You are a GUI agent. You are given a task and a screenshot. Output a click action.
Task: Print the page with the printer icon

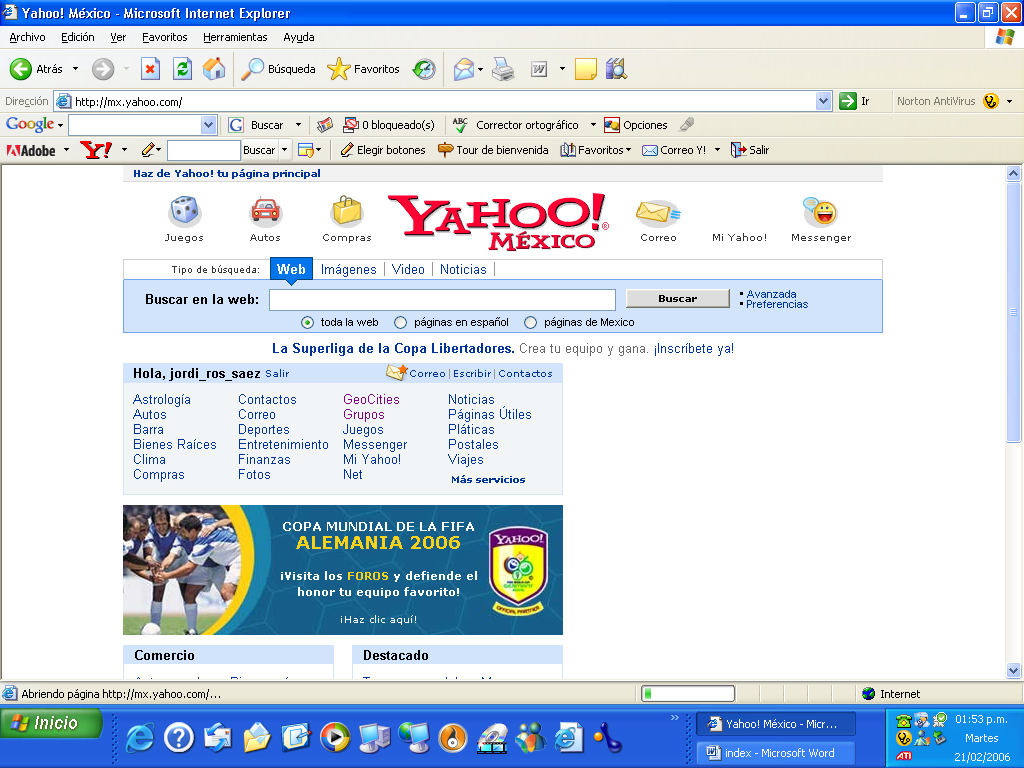tap(503, 69)
